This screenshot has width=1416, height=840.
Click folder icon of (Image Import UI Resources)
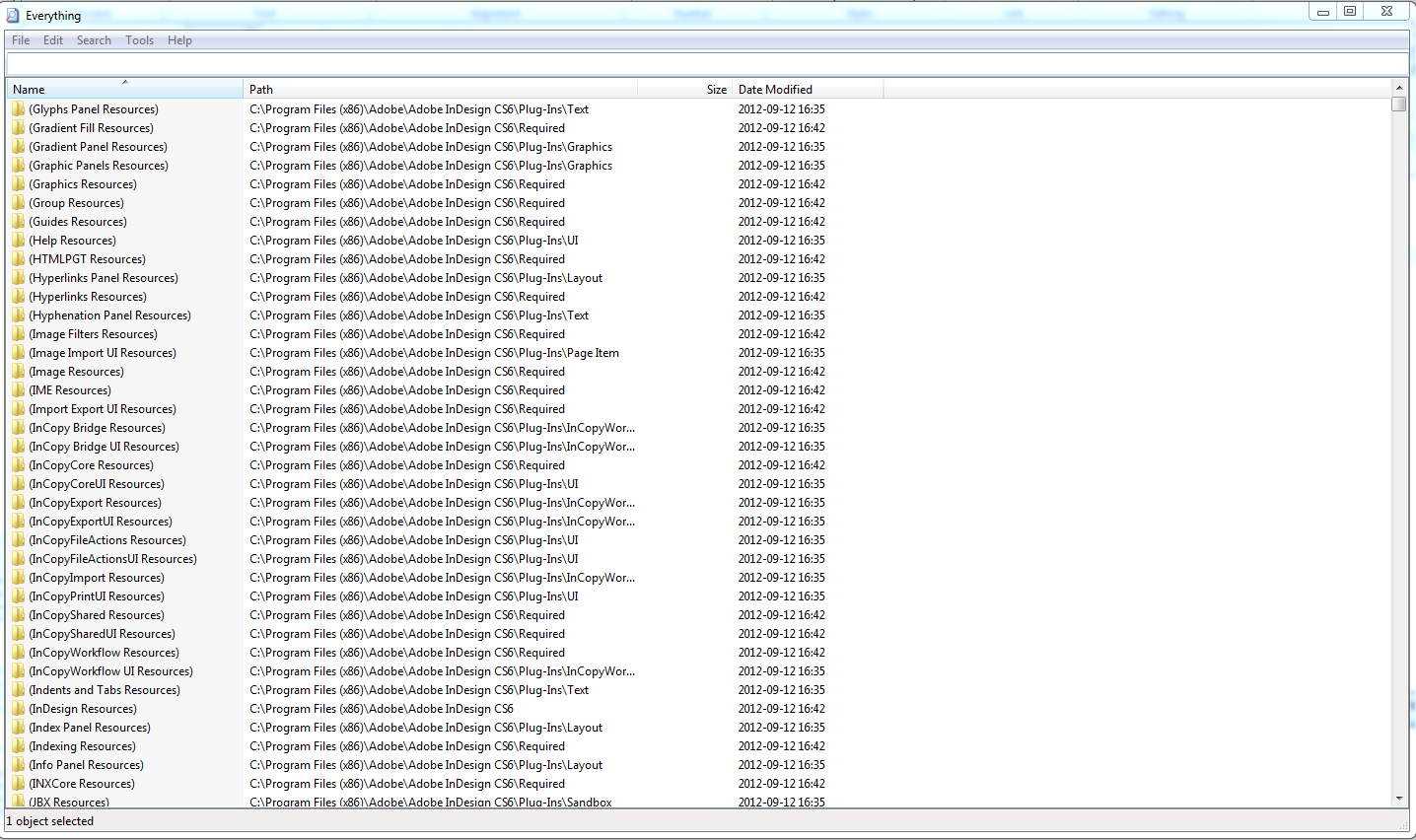pyautogui.click(x=19, y=353)
